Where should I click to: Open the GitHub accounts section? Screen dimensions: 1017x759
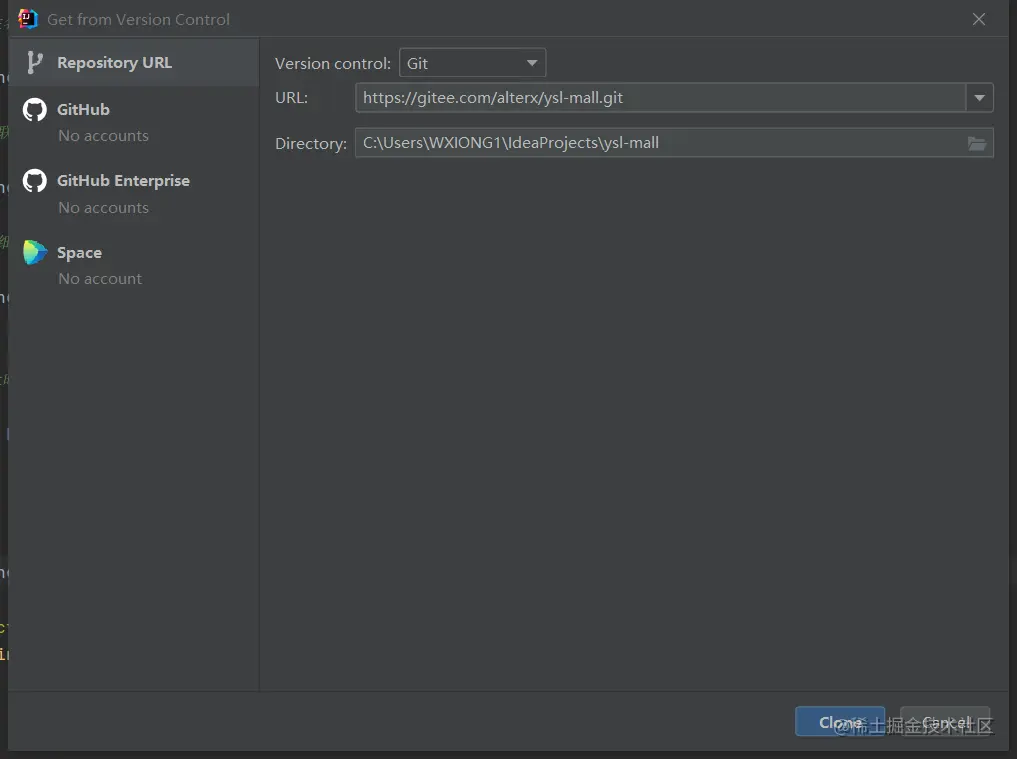point(134,122)
